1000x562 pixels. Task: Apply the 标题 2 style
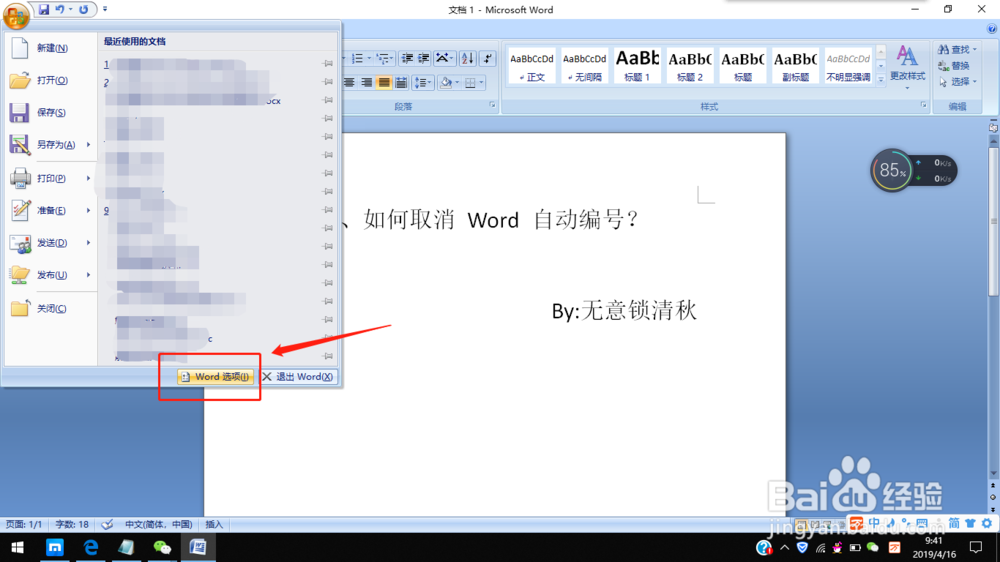pos(689,66)
